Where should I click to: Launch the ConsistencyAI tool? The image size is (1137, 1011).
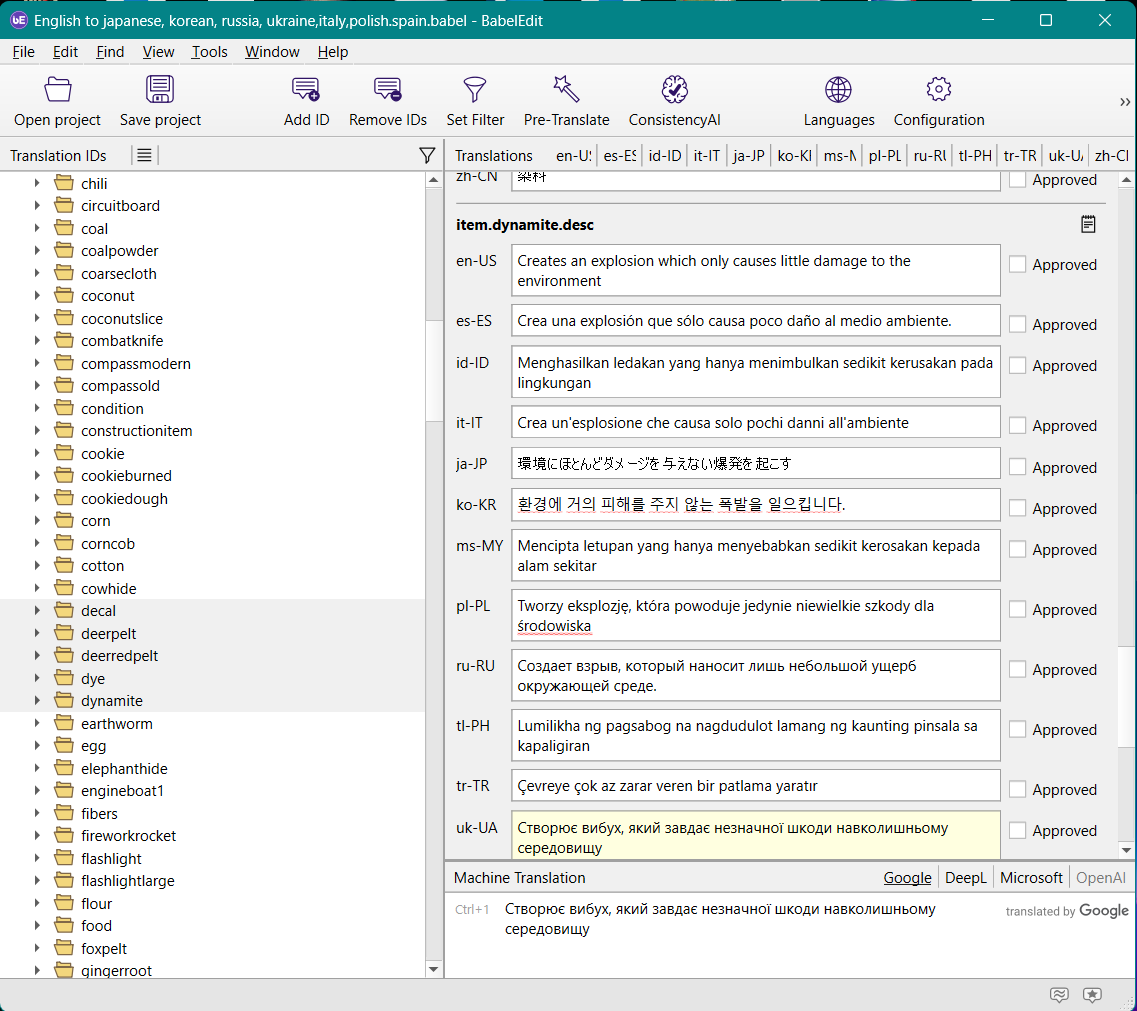click(x=675, y=91)
